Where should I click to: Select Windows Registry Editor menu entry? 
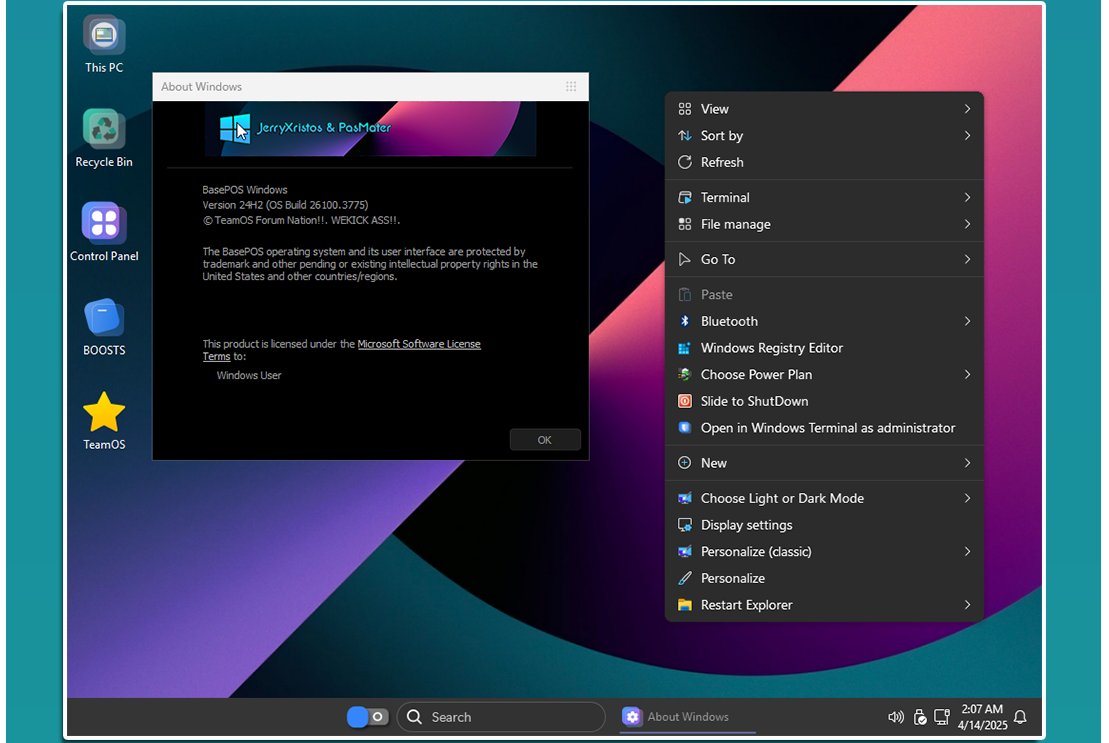(771, 348)
